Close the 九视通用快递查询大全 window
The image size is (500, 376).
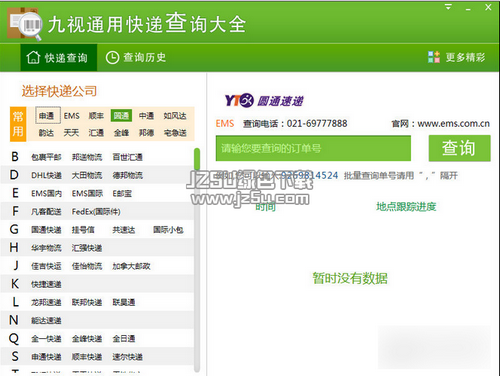488,7
